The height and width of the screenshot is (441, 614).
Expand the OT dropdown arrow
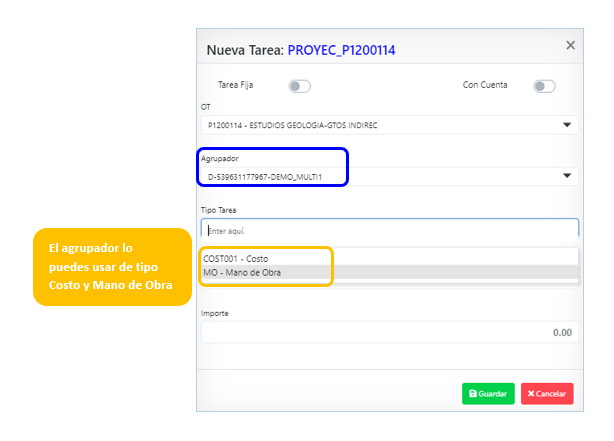[x=567, y=125]
